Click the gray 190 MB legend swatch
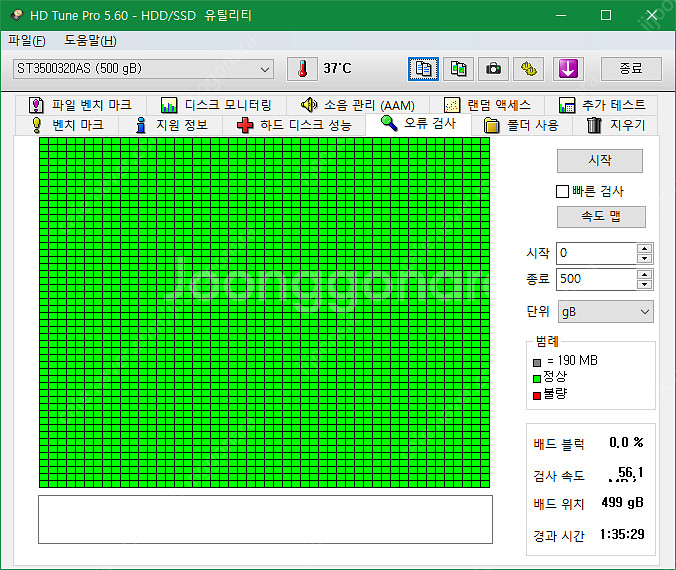 (x=537, y=363)
